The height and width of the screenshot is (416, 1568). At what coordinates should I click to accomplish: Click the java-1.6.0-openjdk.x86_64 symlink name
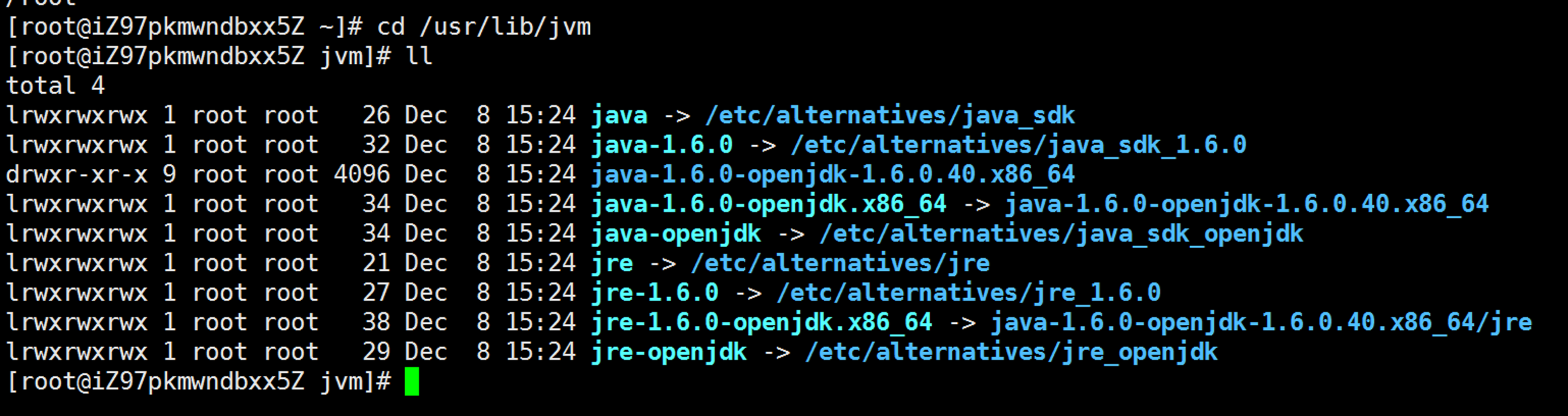[769, 204]
